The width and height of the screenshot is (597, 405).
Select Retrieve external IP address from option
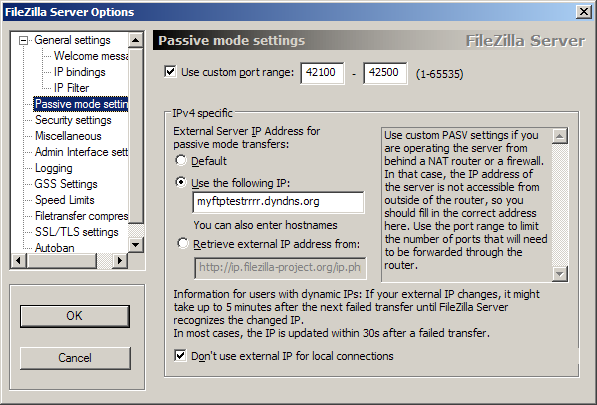[183, 243]
